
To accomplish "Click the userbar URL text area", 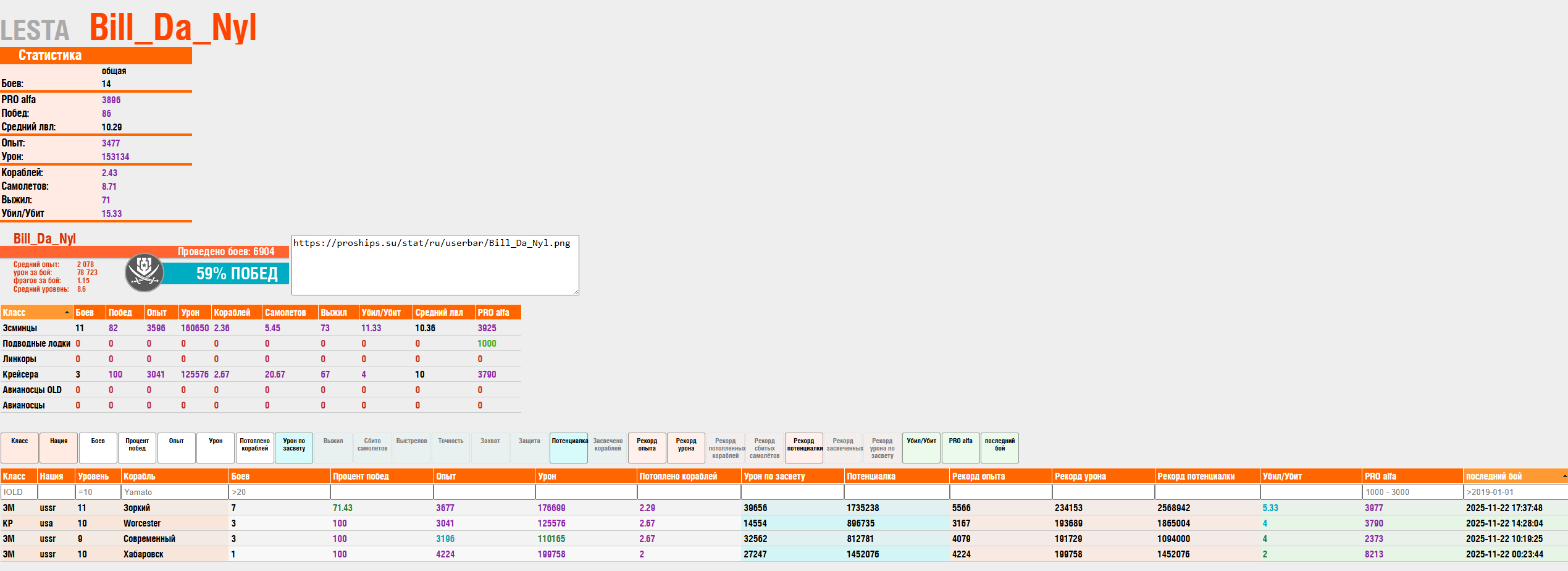I will 435,264.
